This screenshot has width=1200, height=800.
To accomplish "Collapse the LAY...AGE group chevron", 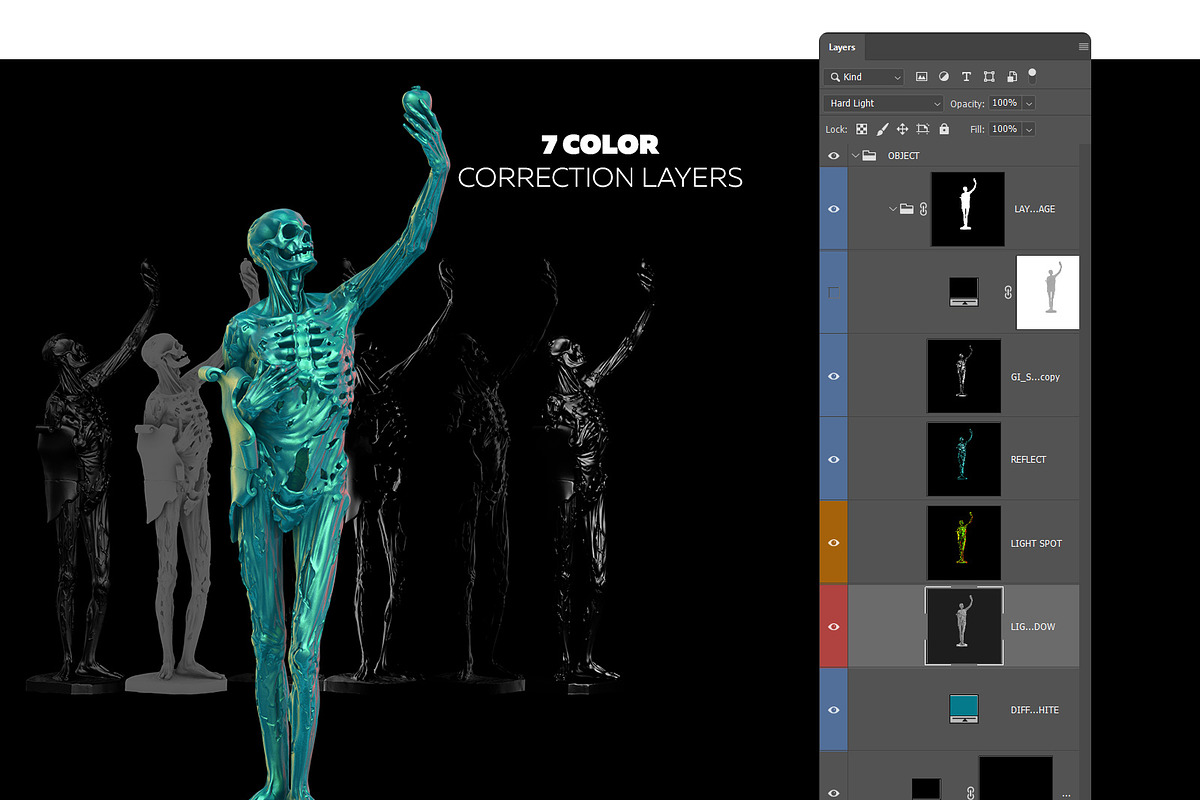I will 892,209.
